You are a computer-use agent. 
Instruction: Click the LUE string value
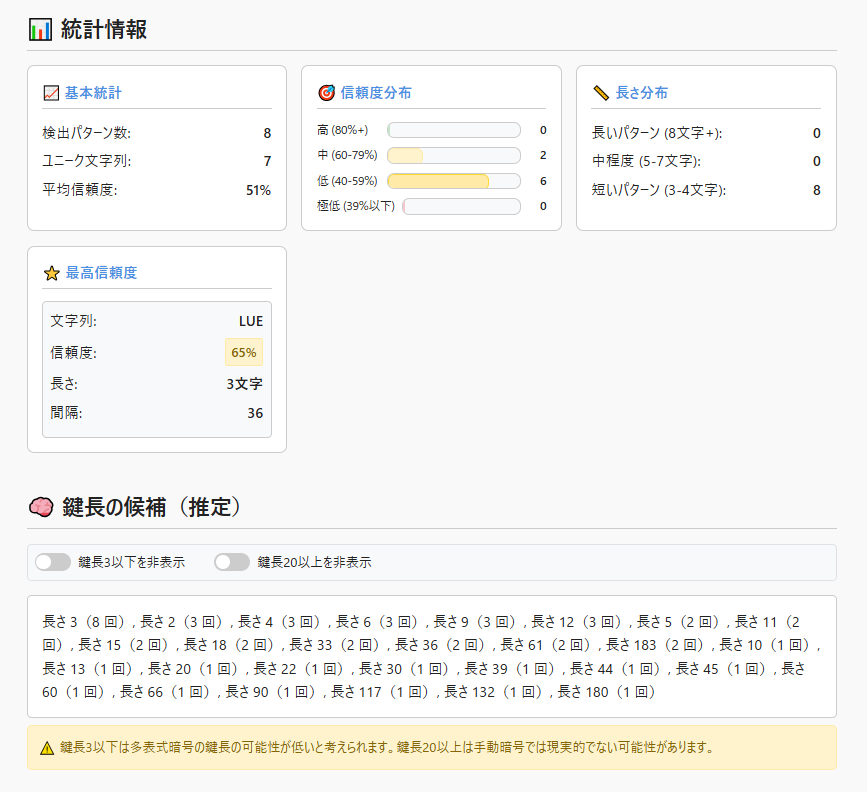(x=250, y=321)
